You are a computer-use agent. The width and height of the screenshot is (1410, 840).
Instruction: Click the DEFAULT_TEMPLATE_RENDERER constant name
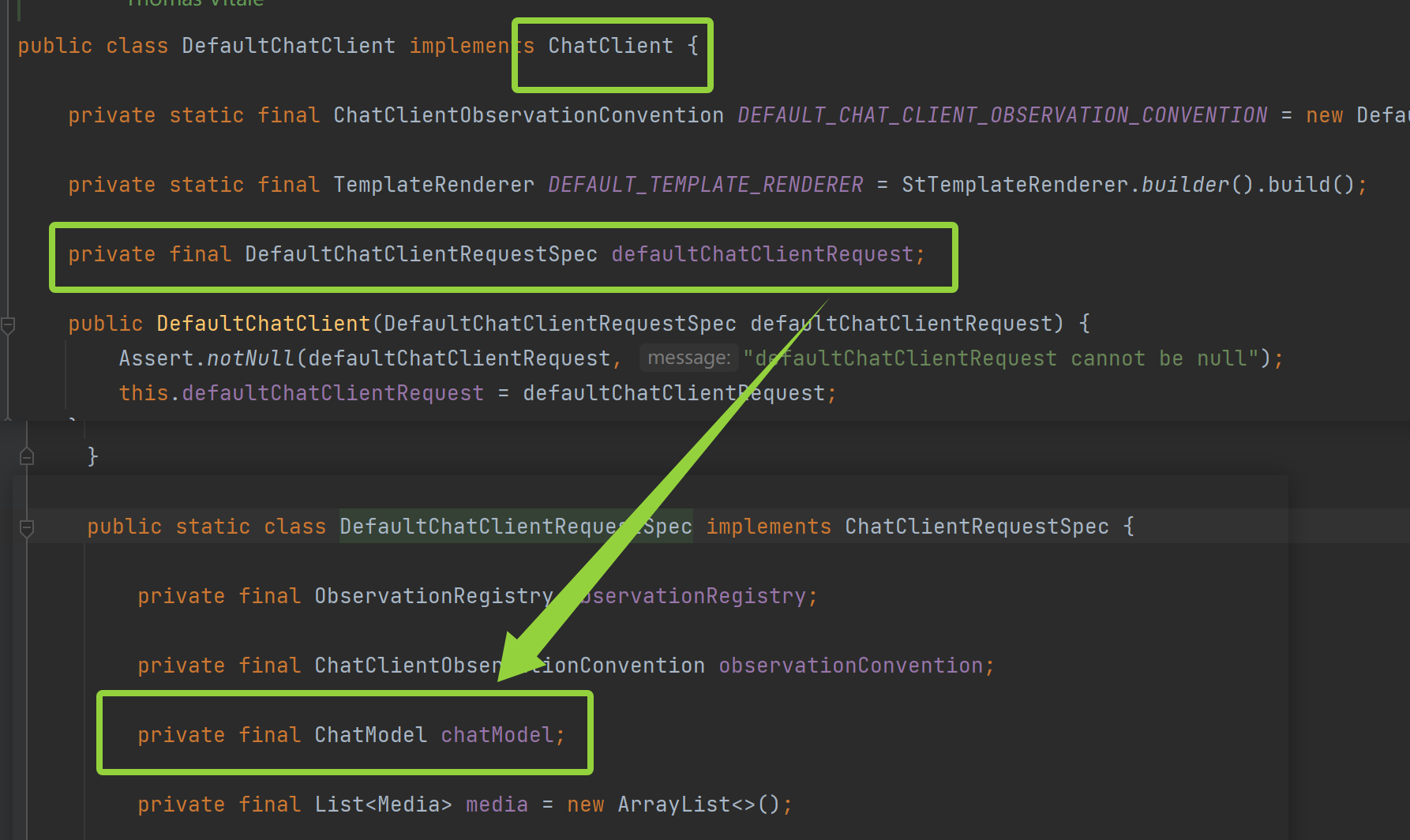click(x=705, y=185)
